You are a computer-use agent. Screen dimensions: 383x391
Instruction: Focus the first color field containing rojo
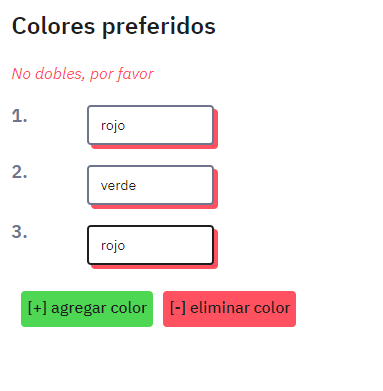tap(150, 125)
